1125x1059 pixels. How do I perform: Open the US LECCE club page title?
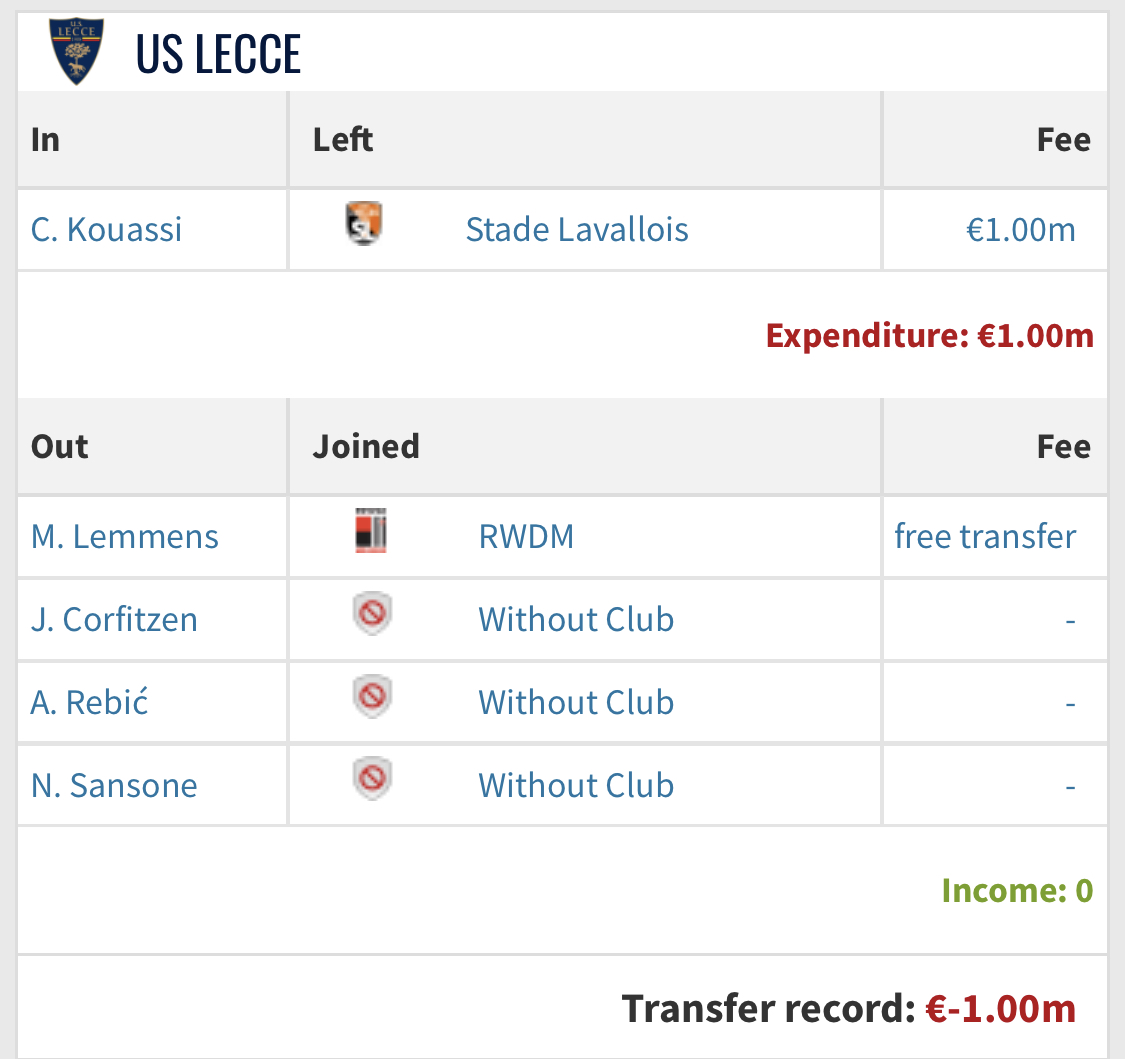218,54
